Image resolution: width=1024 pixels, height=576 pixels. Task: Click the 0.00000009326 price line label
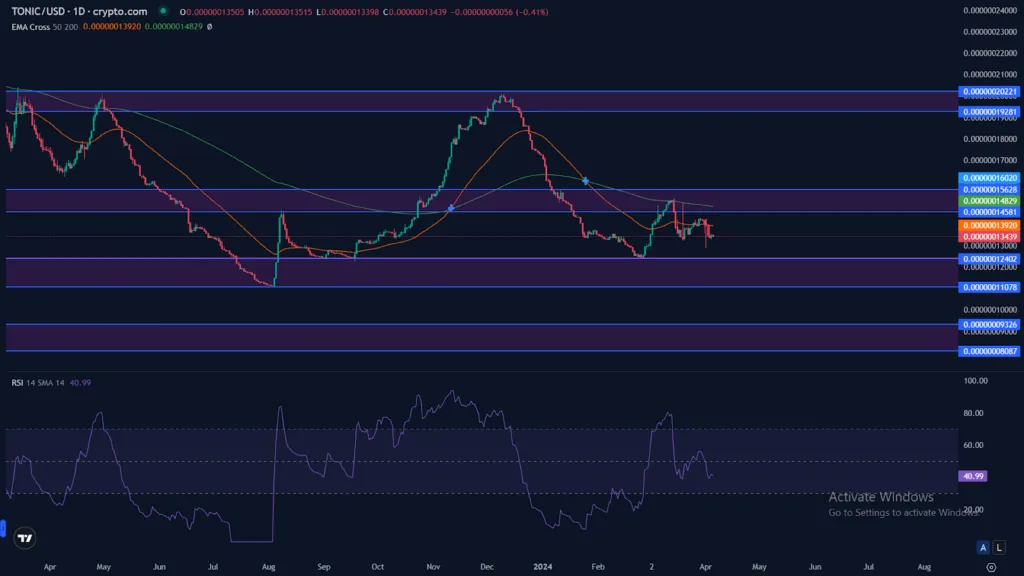(989, 325)
